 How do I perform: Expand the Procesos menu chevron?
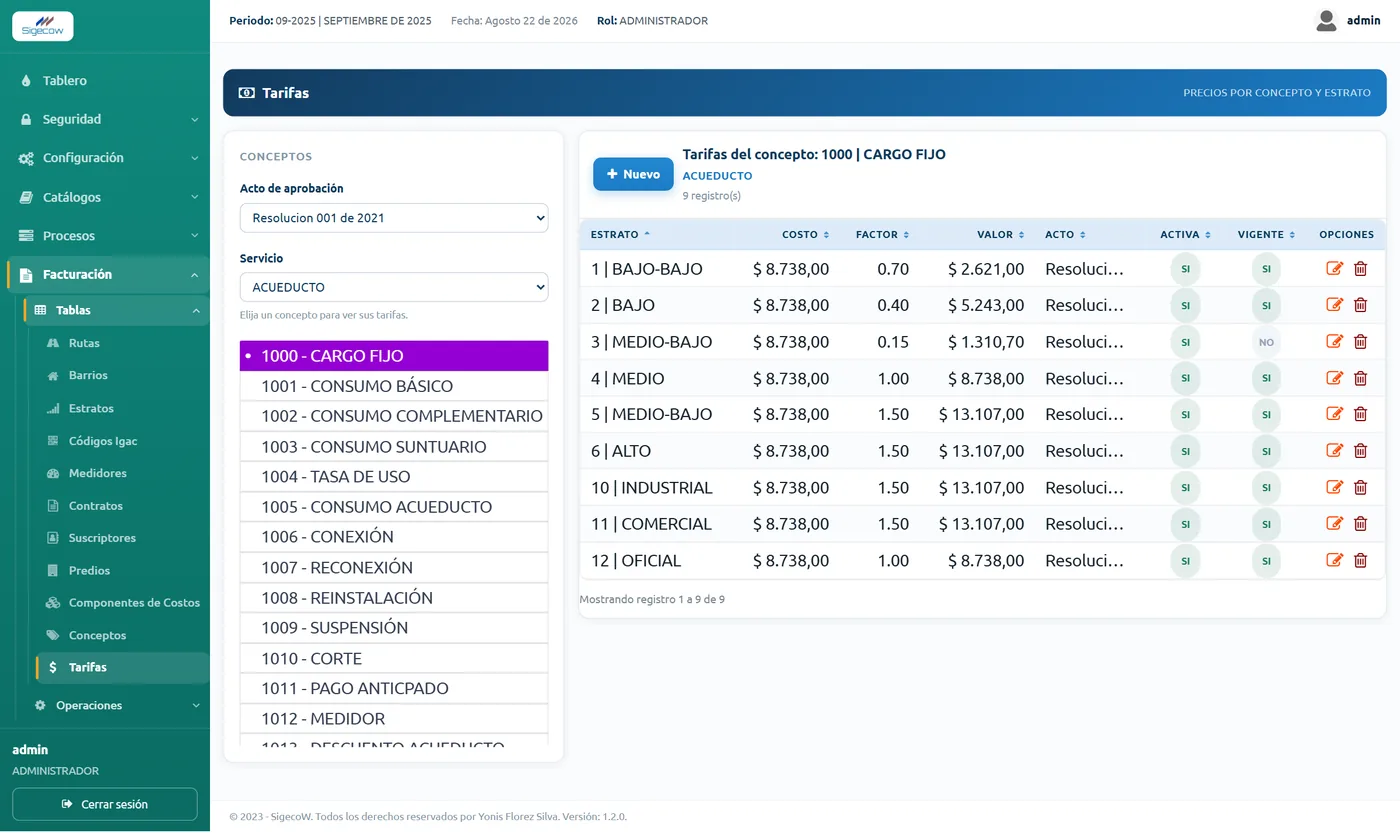click(195, 236)
